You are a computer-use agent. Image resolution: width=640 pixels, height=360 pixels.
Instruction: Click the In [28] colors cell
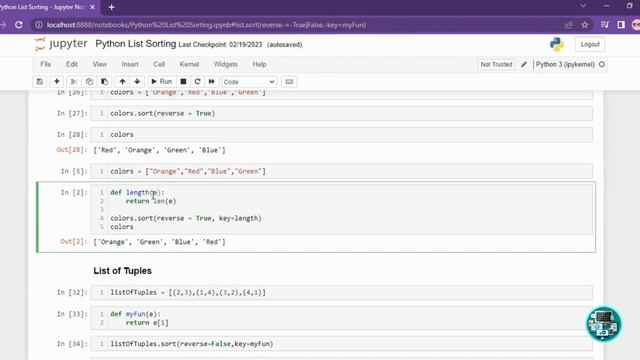(342, 135)
